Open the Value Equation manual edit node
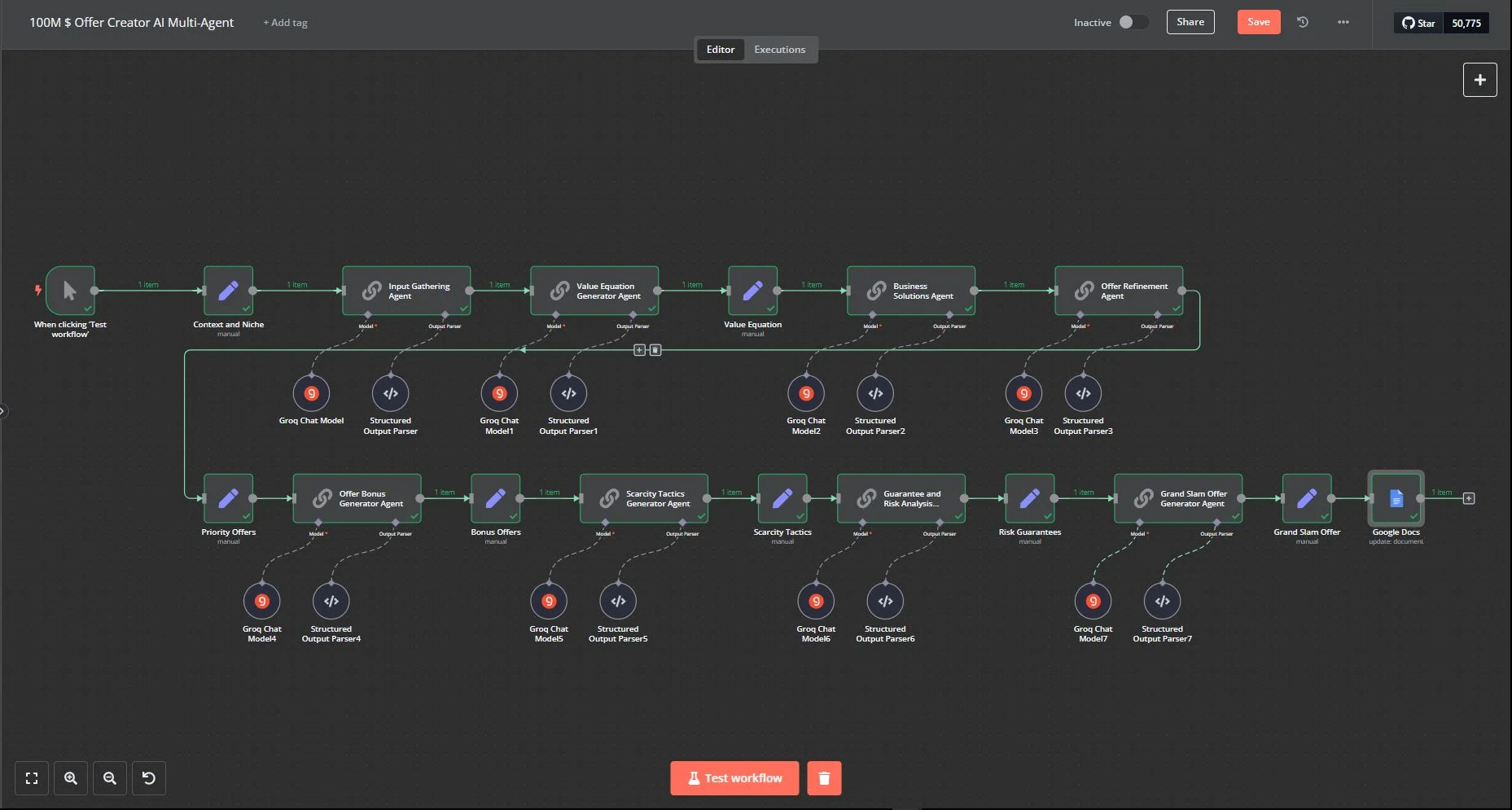Viewport: 1512px width, 810px height. (x=752, y=291)
